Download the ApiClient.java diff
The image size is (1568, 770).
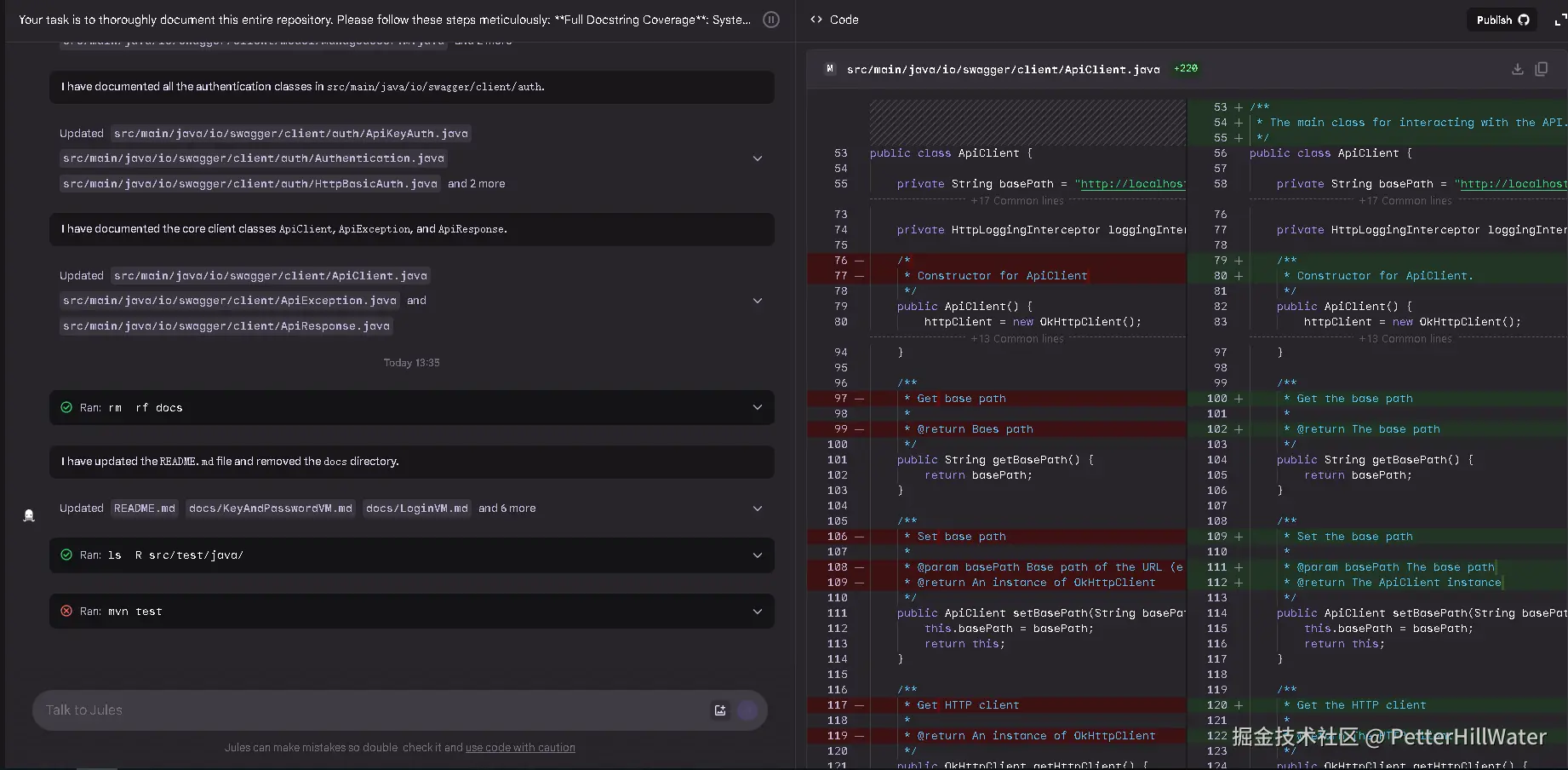coord(1517,69)
